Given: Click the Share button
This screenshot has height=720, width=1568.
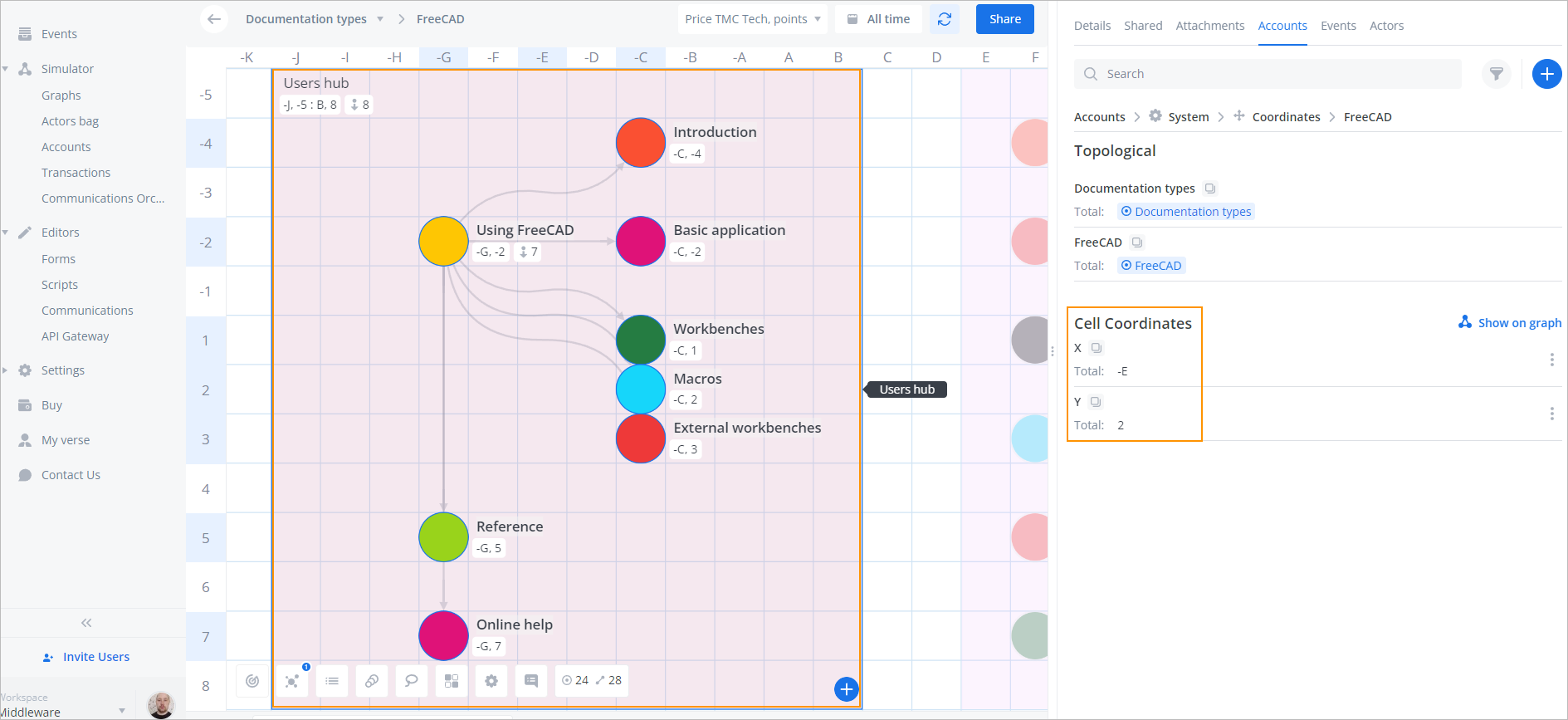Looking at the screenshot, I should (1005, 19).
